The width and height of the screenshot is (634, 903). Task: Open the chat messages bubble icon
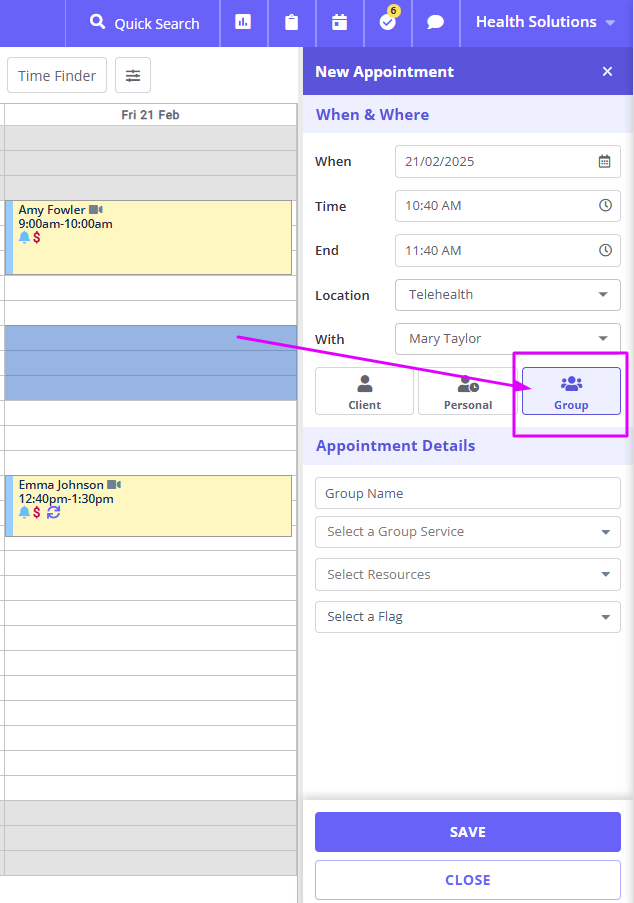point(435,22)
